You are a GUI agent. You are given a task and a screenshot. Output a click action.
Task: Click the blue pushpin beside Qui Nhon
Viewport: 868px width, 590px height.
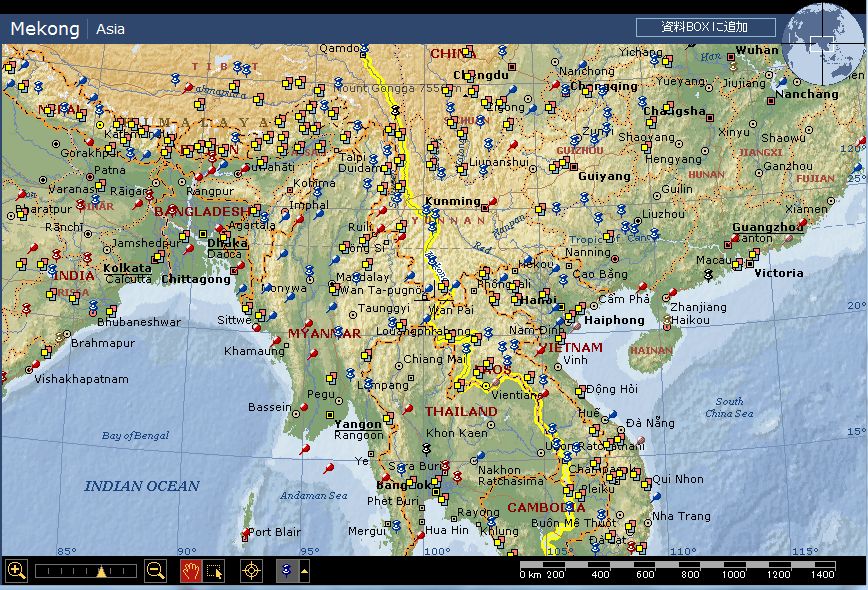coord(655,496)
